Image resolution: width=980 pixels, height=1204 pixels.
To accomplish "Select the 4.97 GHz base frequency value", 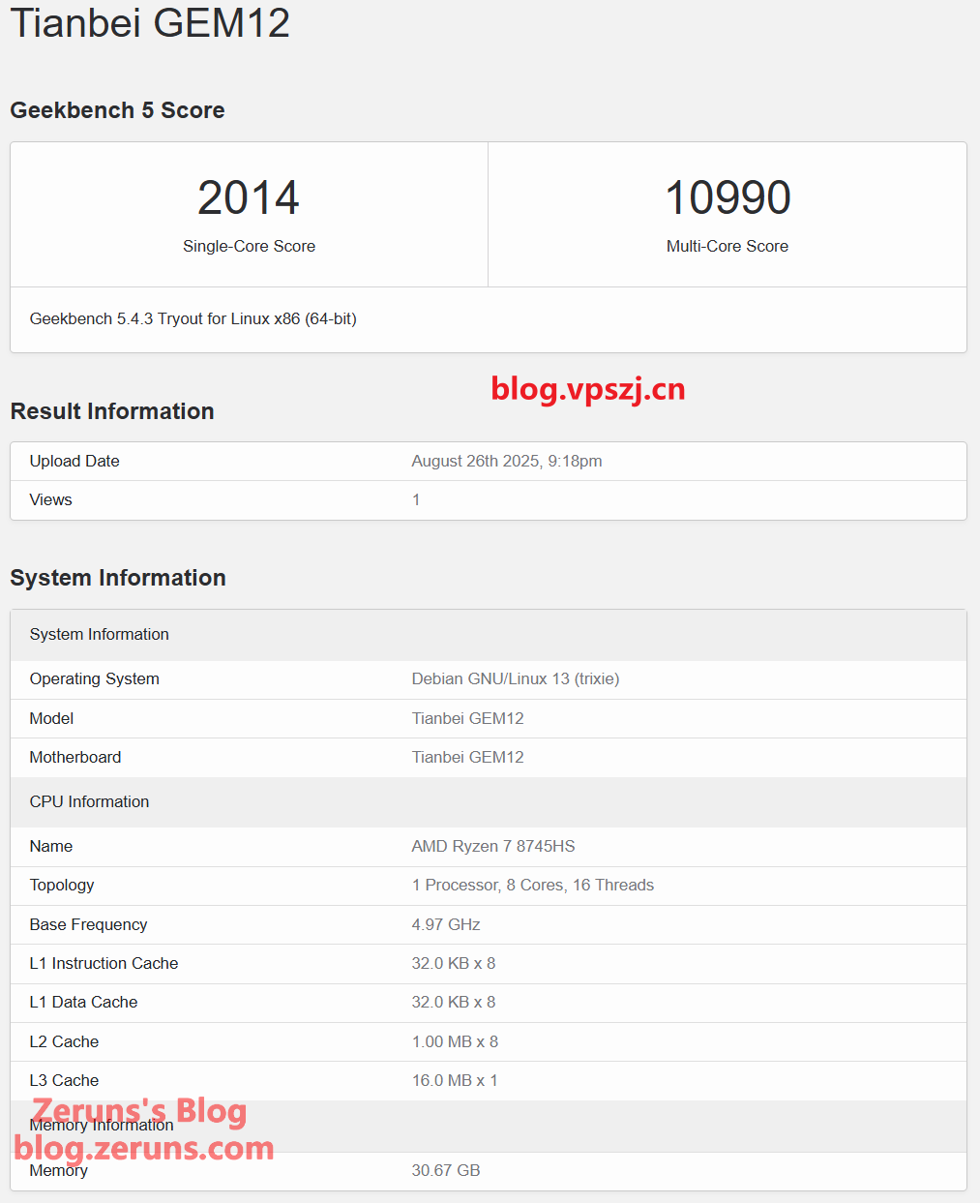I will tap(446, 924).
